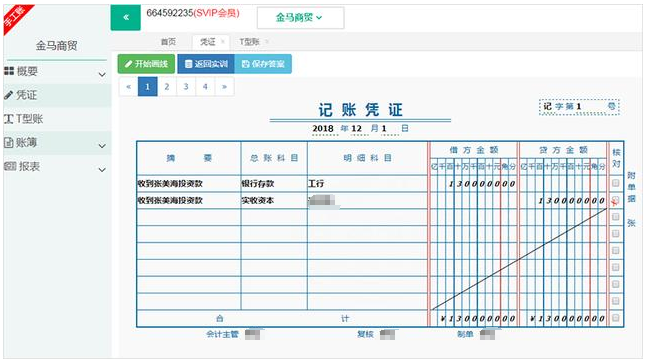
Task: Click the 会计主管 signature field
Action: (253, 334)
